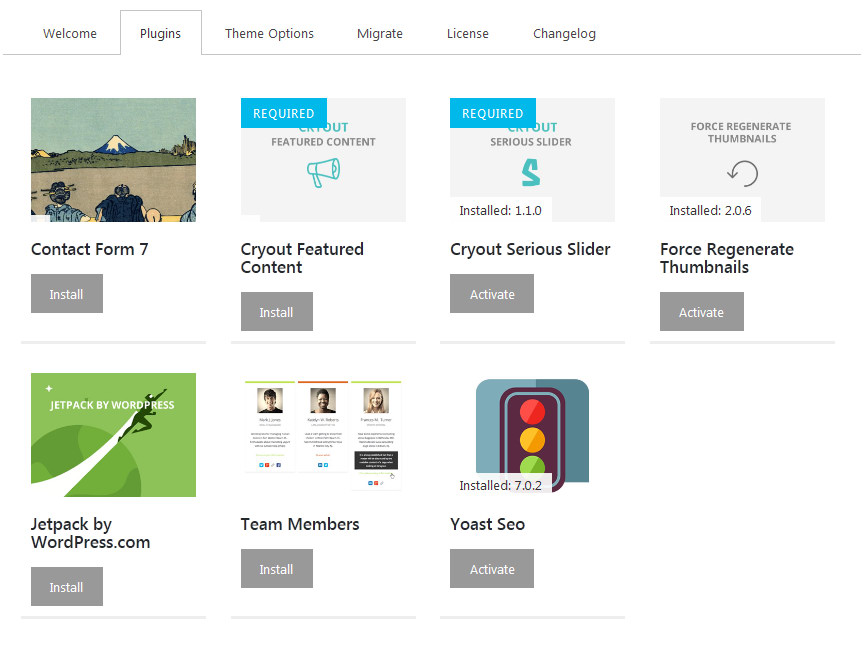Click the Team Members title

300,524
